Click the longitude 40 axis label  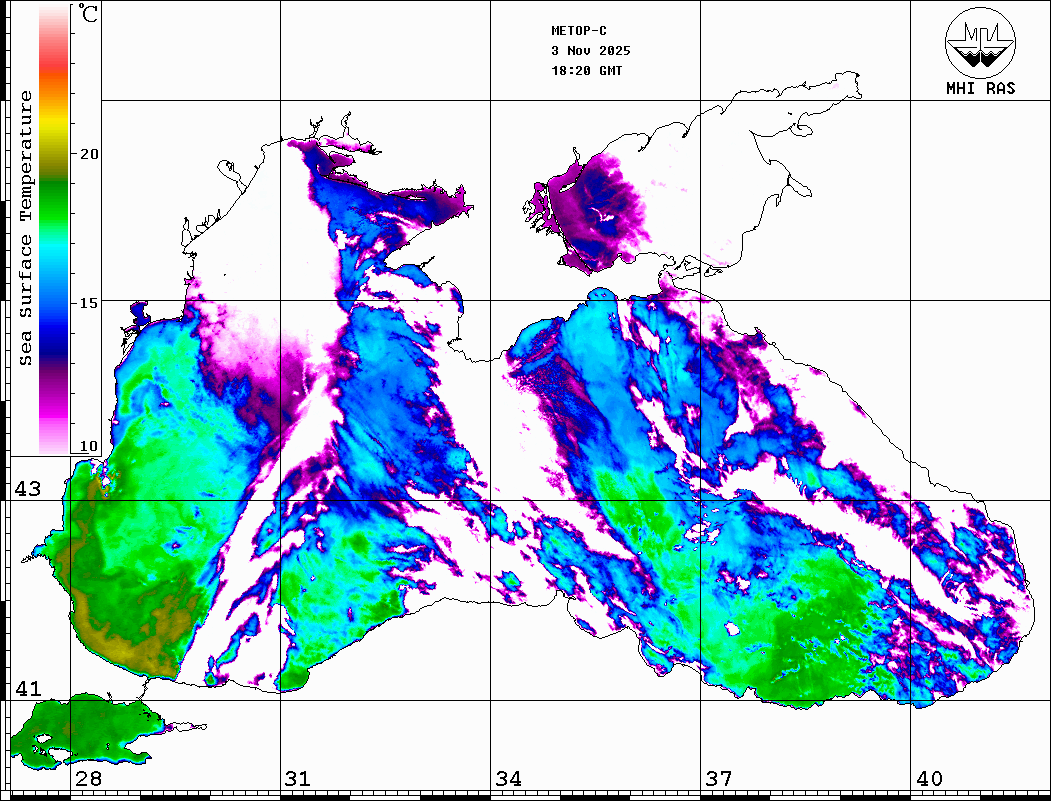(x=929, y=779)
